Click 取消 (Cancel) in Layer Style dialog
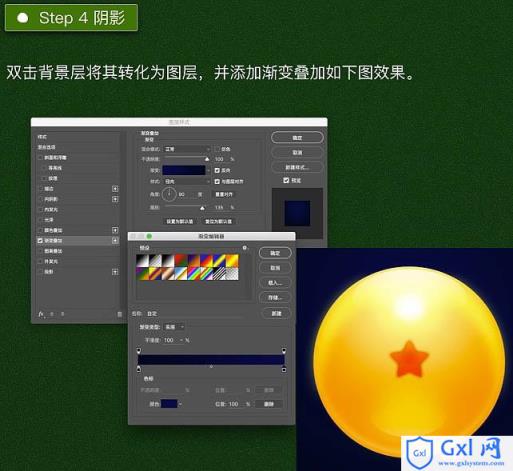Screen dimensions: 513x471 pos(297,152)
